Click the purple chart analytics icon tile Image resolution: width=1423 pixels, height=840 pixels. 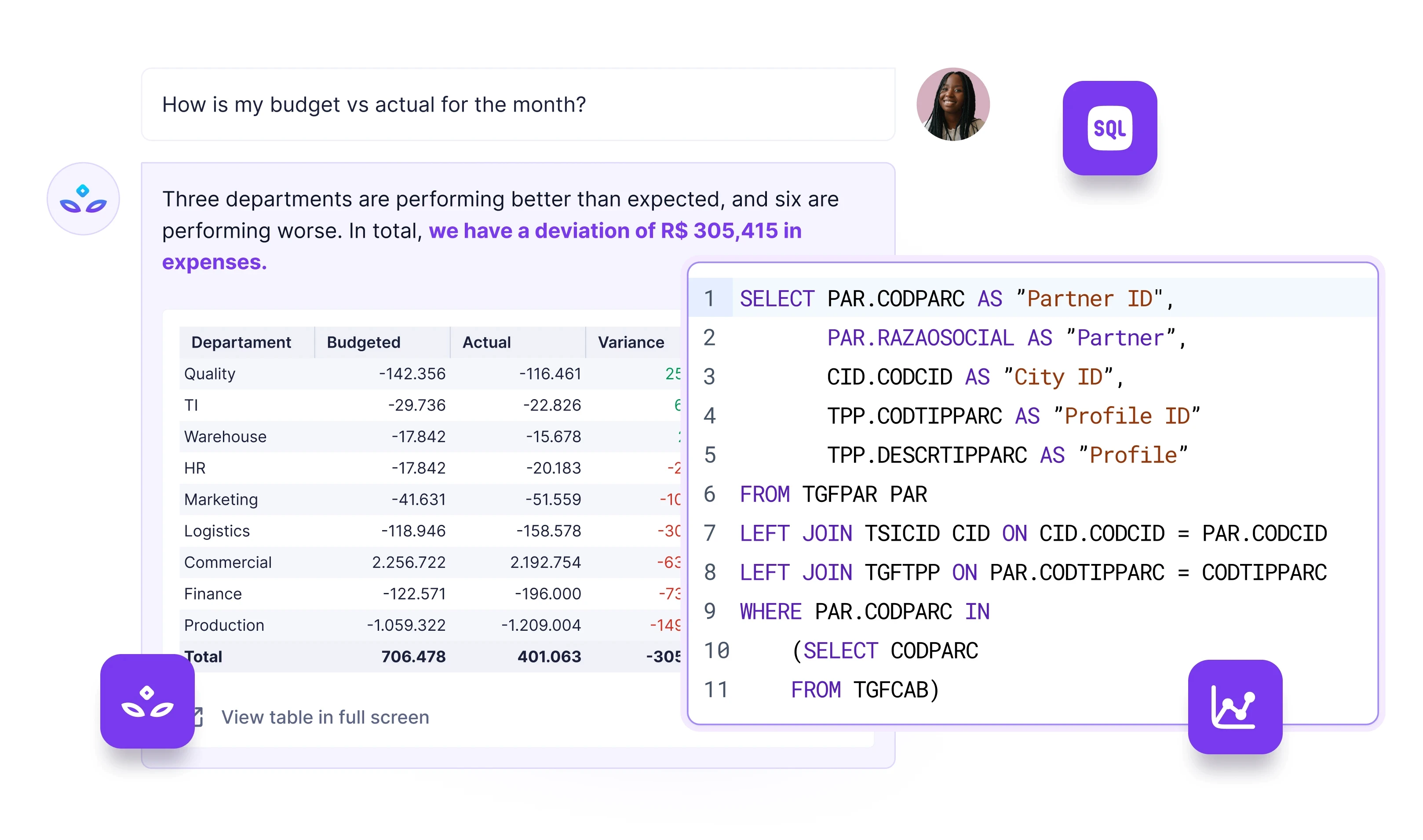tap(1234, 706)
